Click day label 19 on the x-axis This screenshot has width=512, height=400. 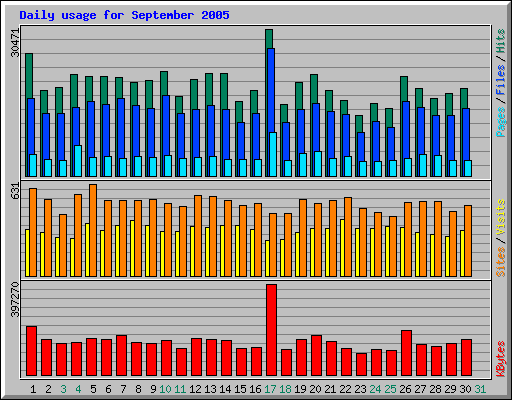click(300, 389)
